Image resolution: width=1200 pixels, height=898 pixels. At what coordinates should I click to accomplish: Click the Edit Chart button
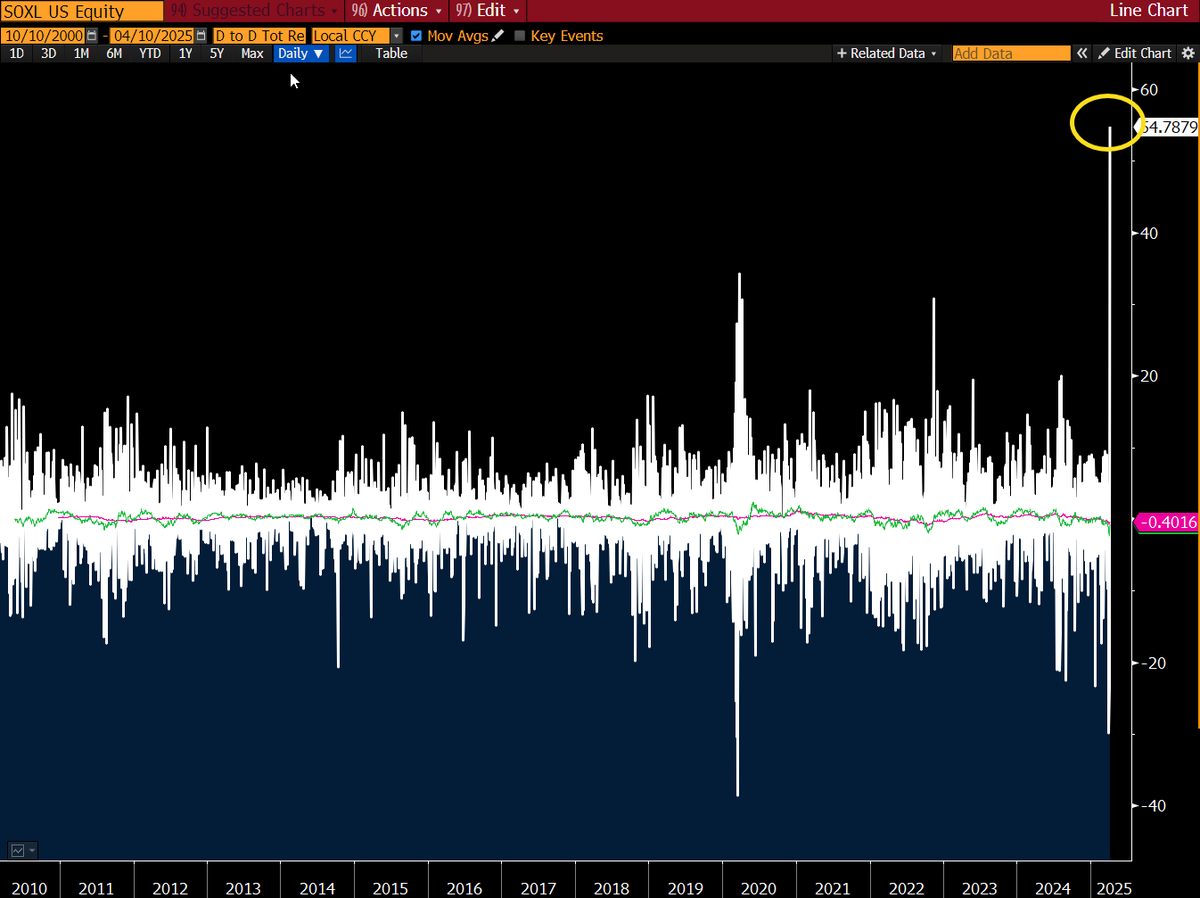coord(1135,54)
